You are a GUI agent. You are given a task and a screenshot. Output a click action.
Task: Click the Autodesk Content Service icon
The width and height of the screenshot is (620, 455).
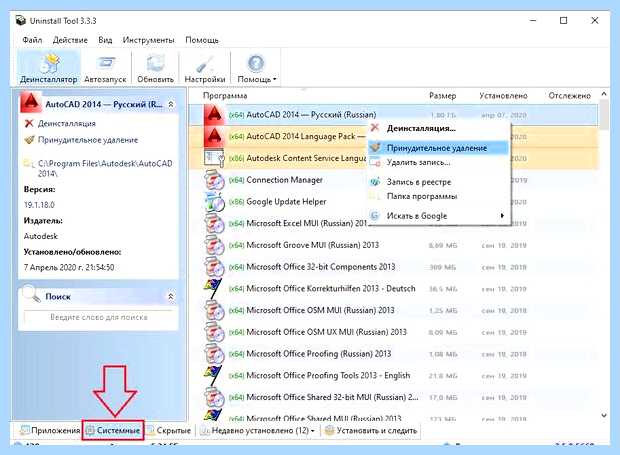(214, 158)
